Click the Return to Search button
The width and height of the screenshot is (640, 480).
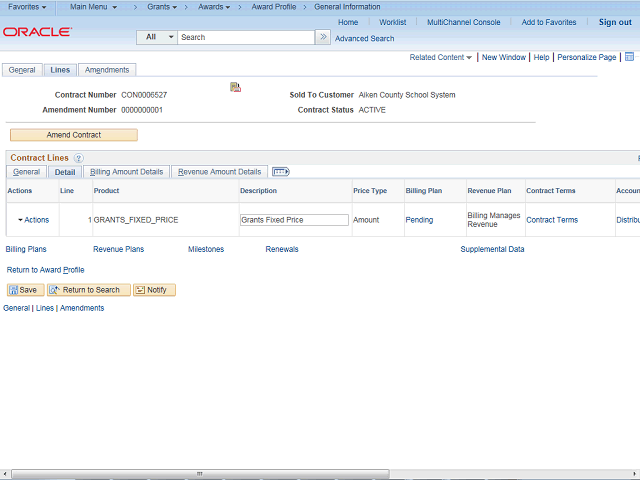[x=89, y=290]
